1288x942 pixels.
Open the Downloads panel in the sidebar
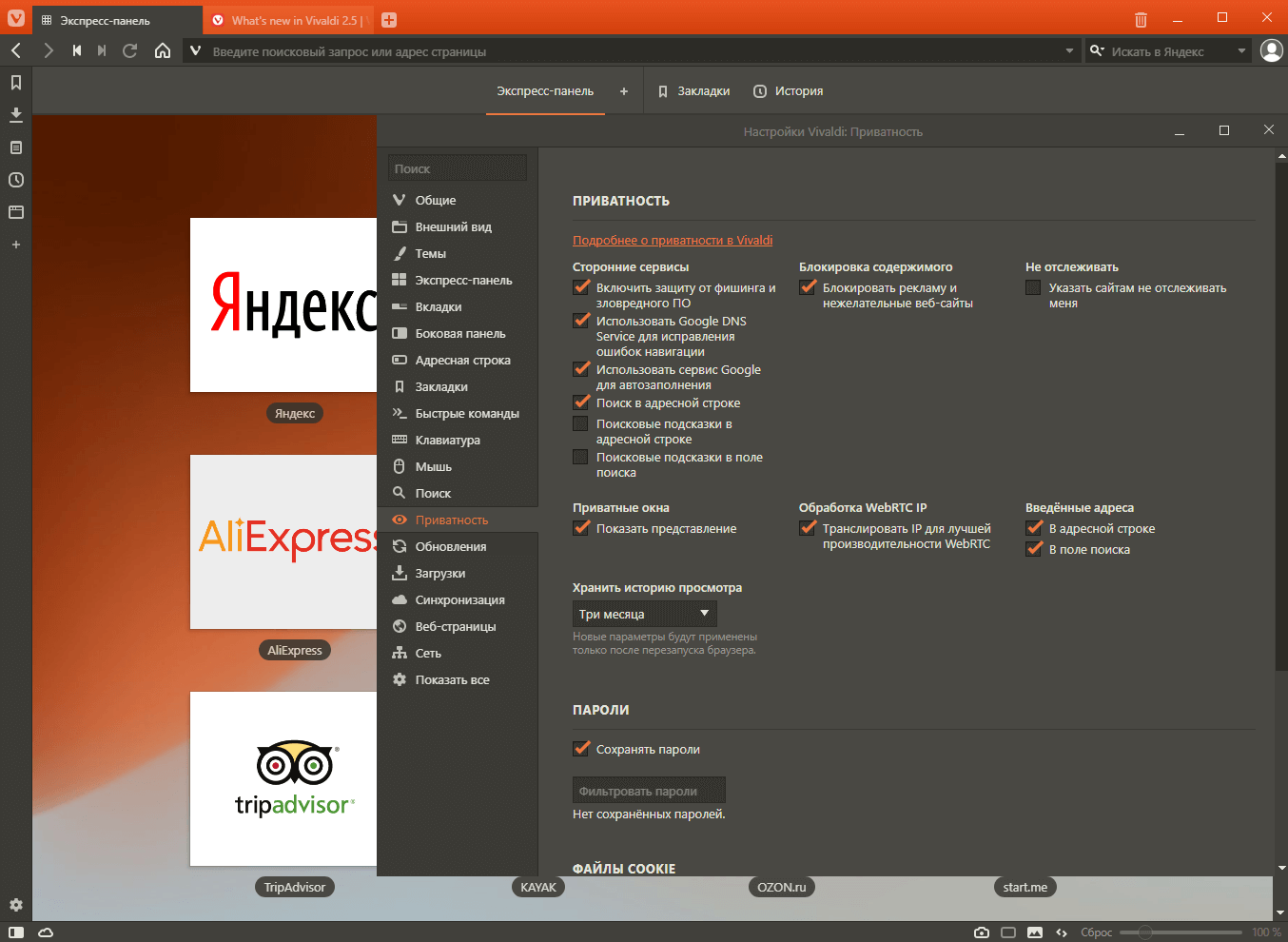point(15,115)
